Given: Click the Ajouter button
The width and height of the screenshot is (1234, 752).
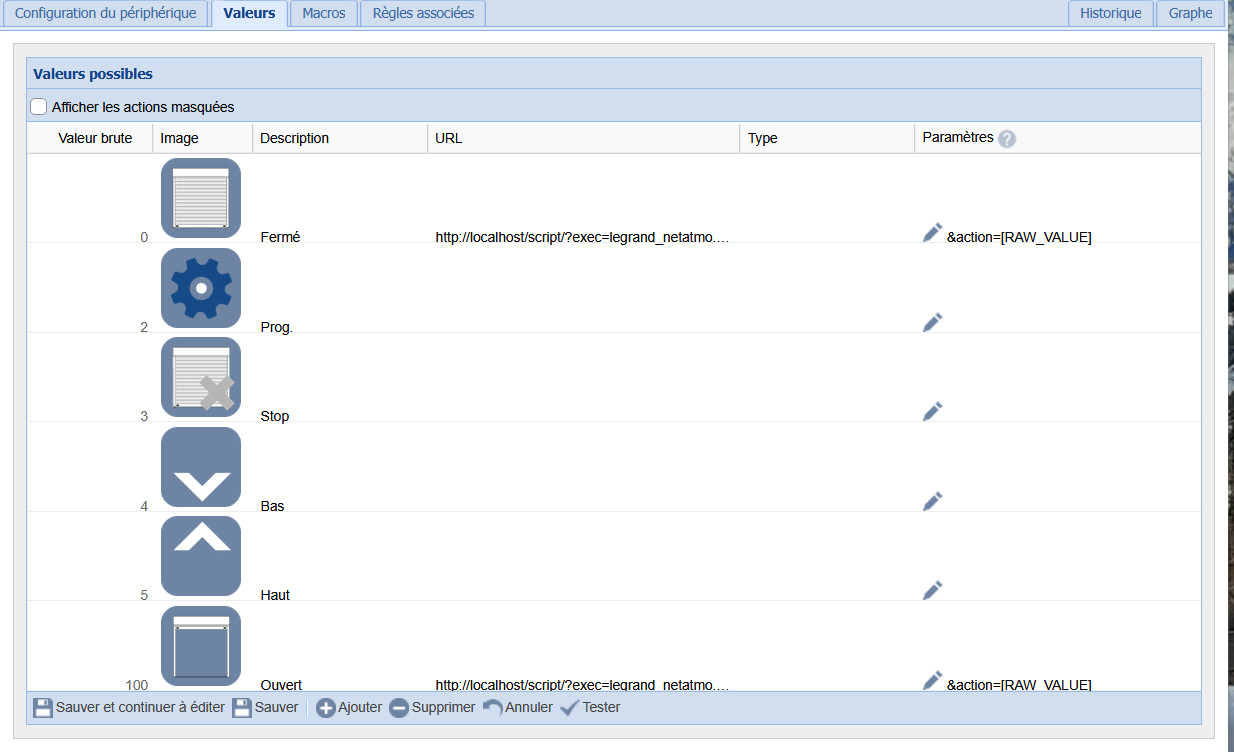Looking at the screenshot, I should (x=349, y=707).
